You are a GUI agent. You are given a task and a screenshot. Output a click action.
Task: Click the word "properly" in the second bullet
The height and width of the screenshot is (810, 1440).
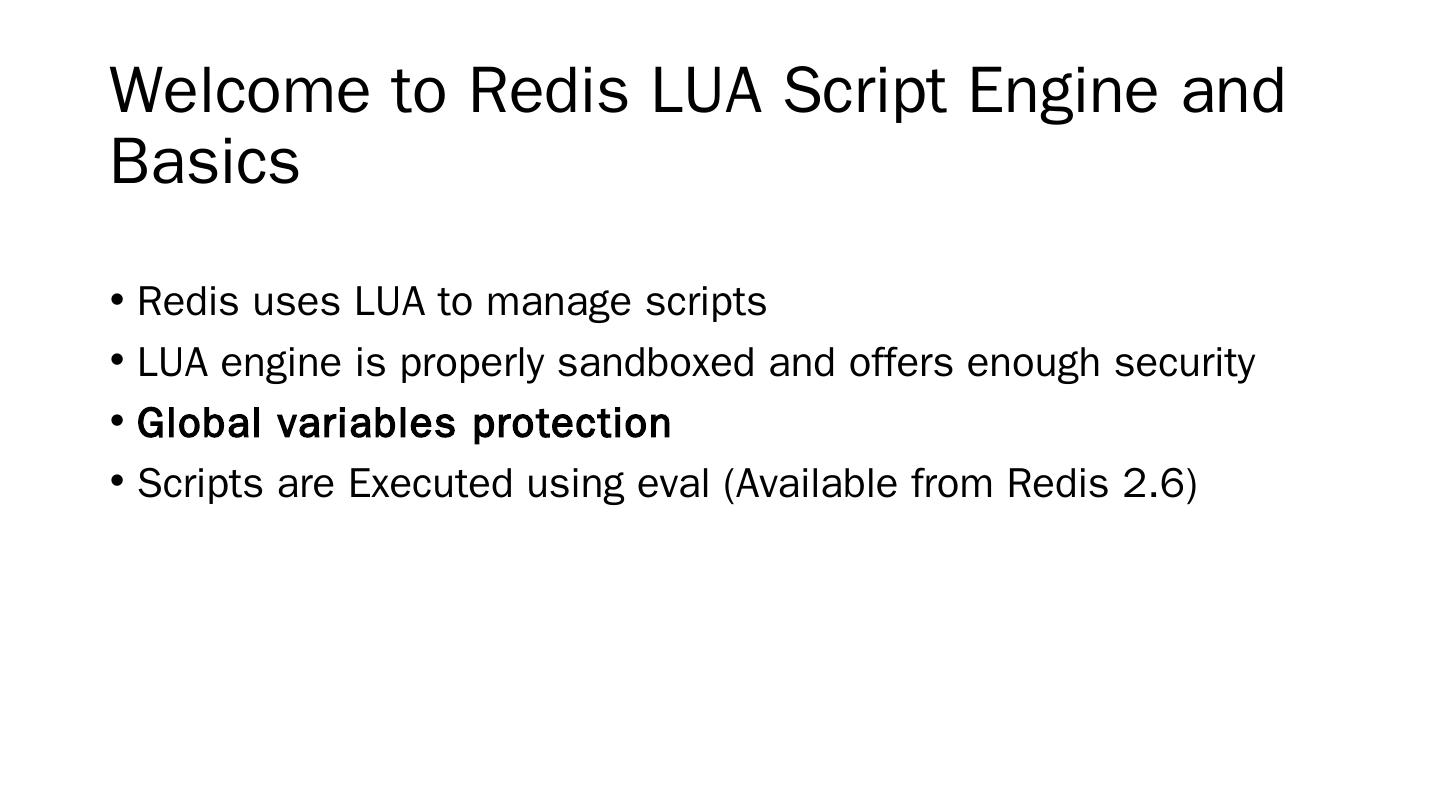click(x=472, y=363)
